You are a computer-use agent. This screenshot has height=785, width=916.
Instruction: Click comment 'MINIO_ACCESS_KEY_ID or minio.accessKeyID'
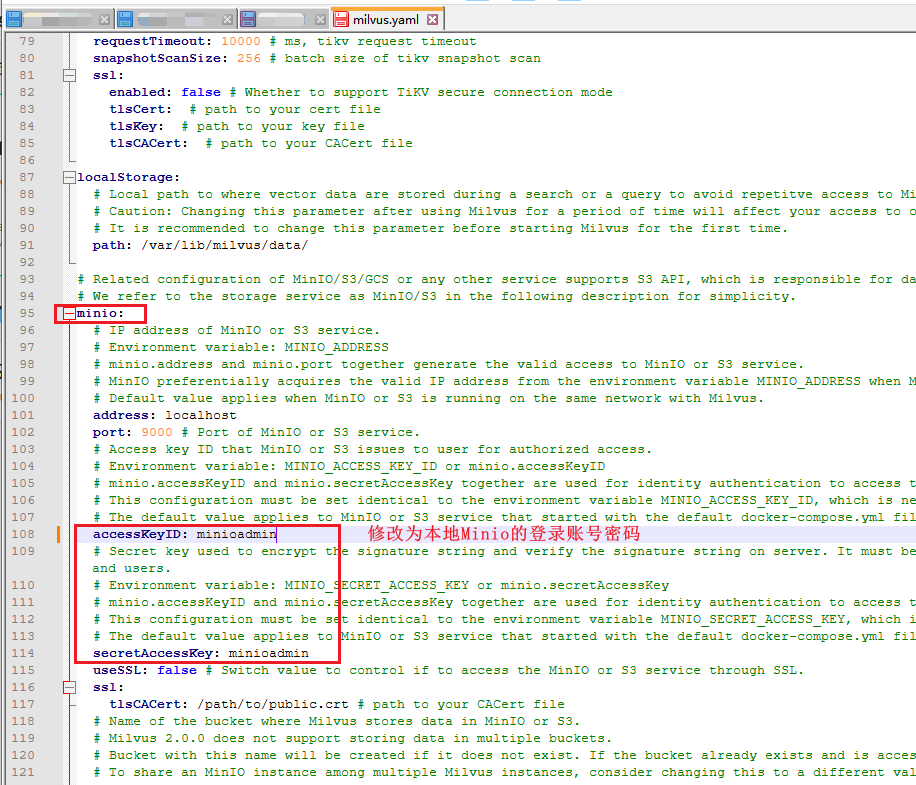445,466
